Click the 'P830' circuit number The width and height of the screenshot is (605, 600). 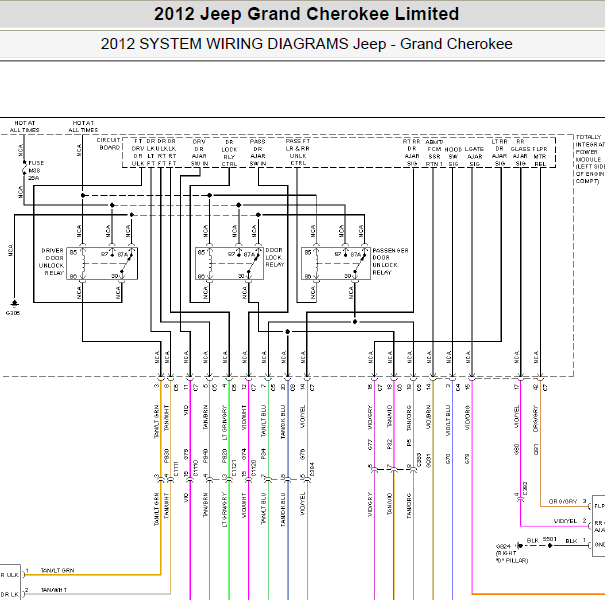pos(166,456)
